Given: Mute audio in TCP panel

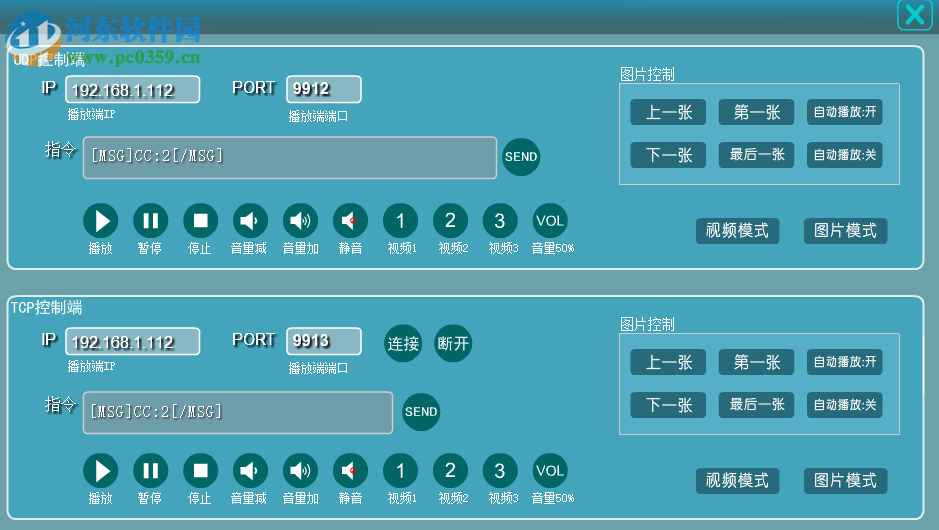Looking at the screenshot, I should coord(350,471).
